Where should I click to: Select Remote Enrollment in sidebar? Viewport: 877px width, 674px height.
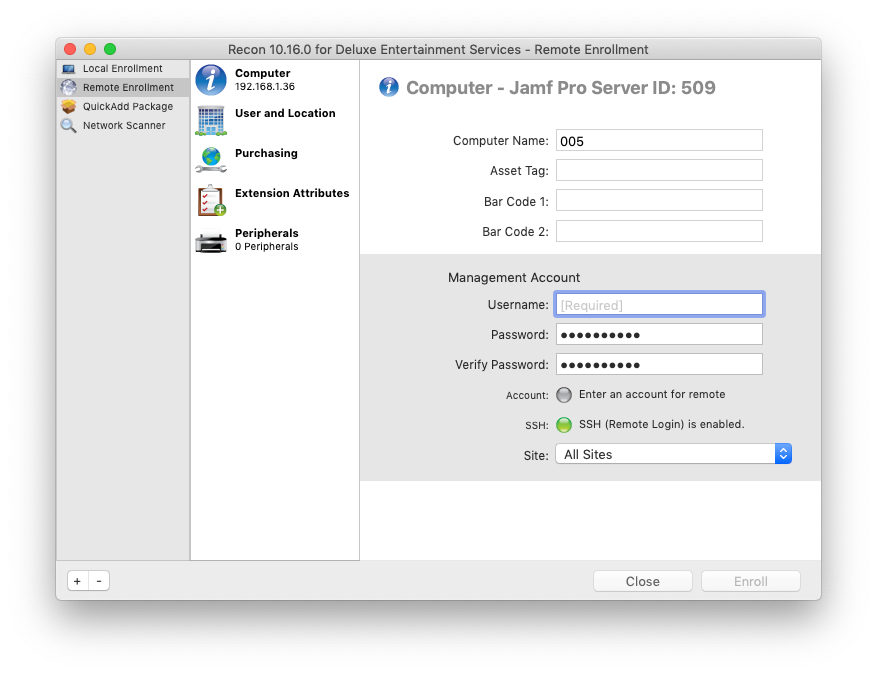(122, 87)
